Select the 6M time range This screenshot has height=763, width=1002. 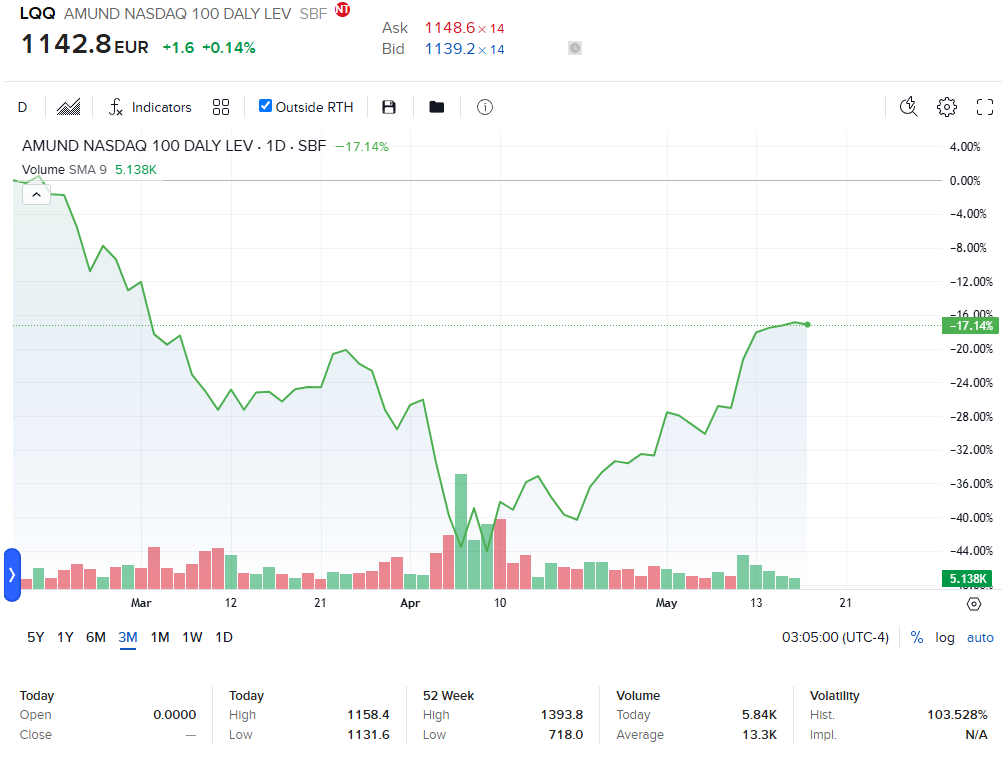[96, 637]
